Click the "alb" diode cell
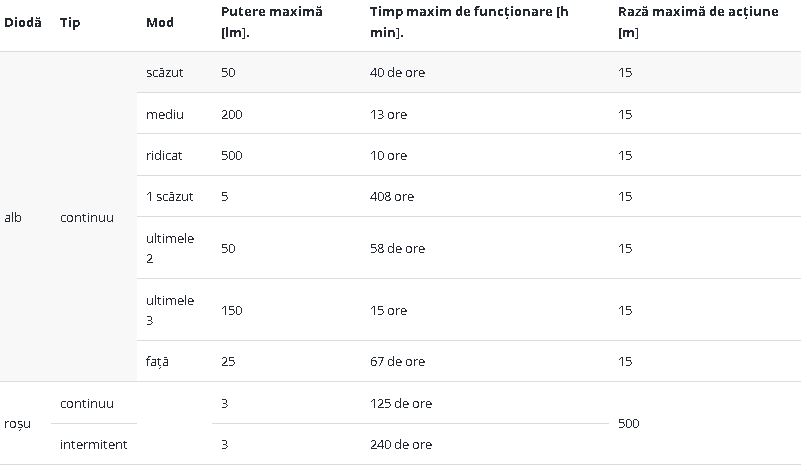The height and width of the screenshot is (471, 807). (x=13, y=217)
